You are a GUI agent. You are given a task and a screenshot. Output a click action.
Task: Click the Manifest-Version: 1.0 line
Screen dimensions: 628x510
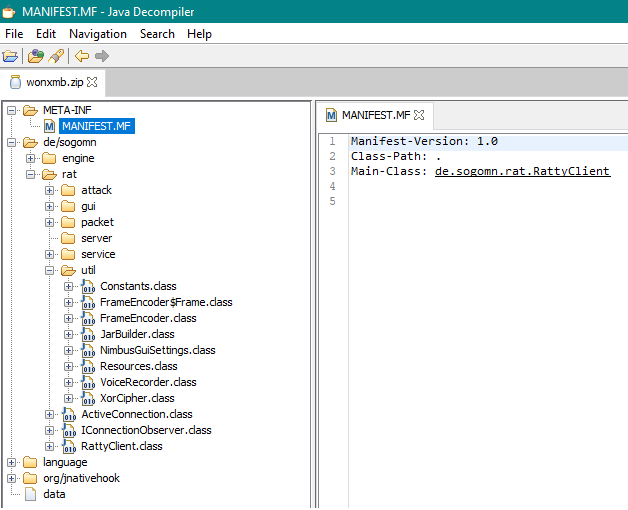click(x=424, y=141)
